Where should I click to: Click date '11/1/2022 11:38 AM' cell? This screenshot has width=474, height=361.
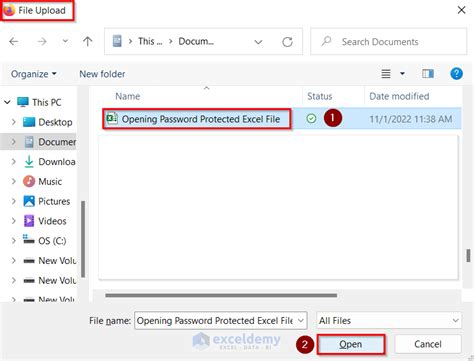point(411,119)
